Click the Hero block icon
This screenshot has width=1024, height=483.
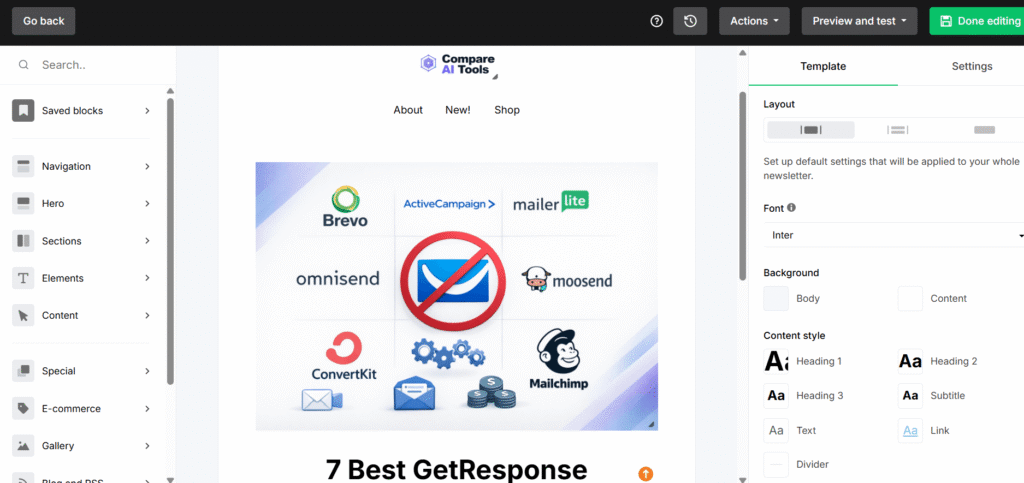pyautogui.click(x=23, y=204)
